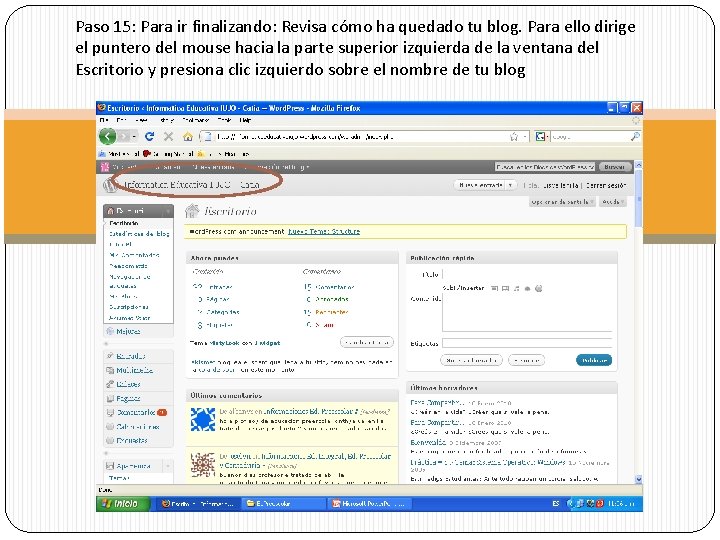This screenshot has width=720, height=540.
Task: Collapse the Apariencia sidebar menu arrow
Action: click(168, 466)
